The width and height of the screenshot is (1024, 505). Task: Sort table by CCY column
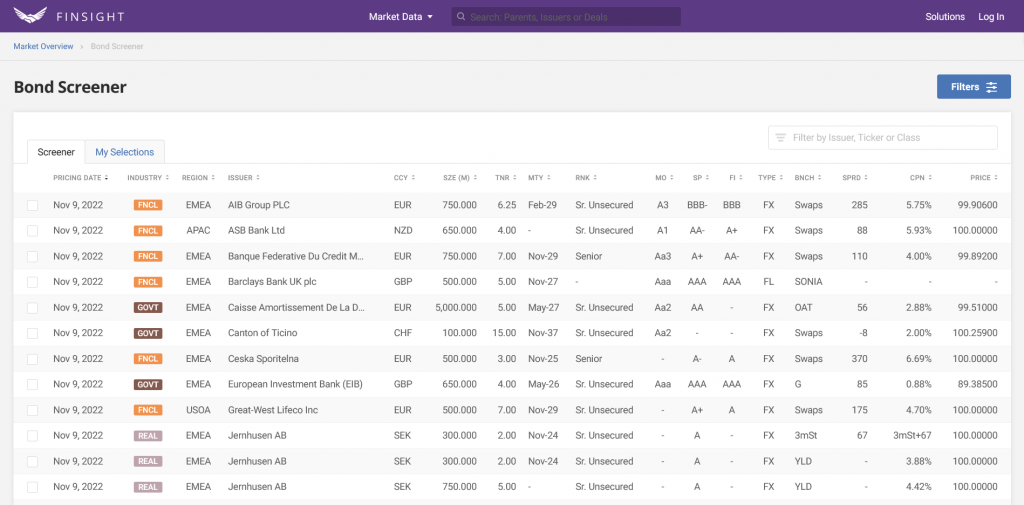pos(404,178)
